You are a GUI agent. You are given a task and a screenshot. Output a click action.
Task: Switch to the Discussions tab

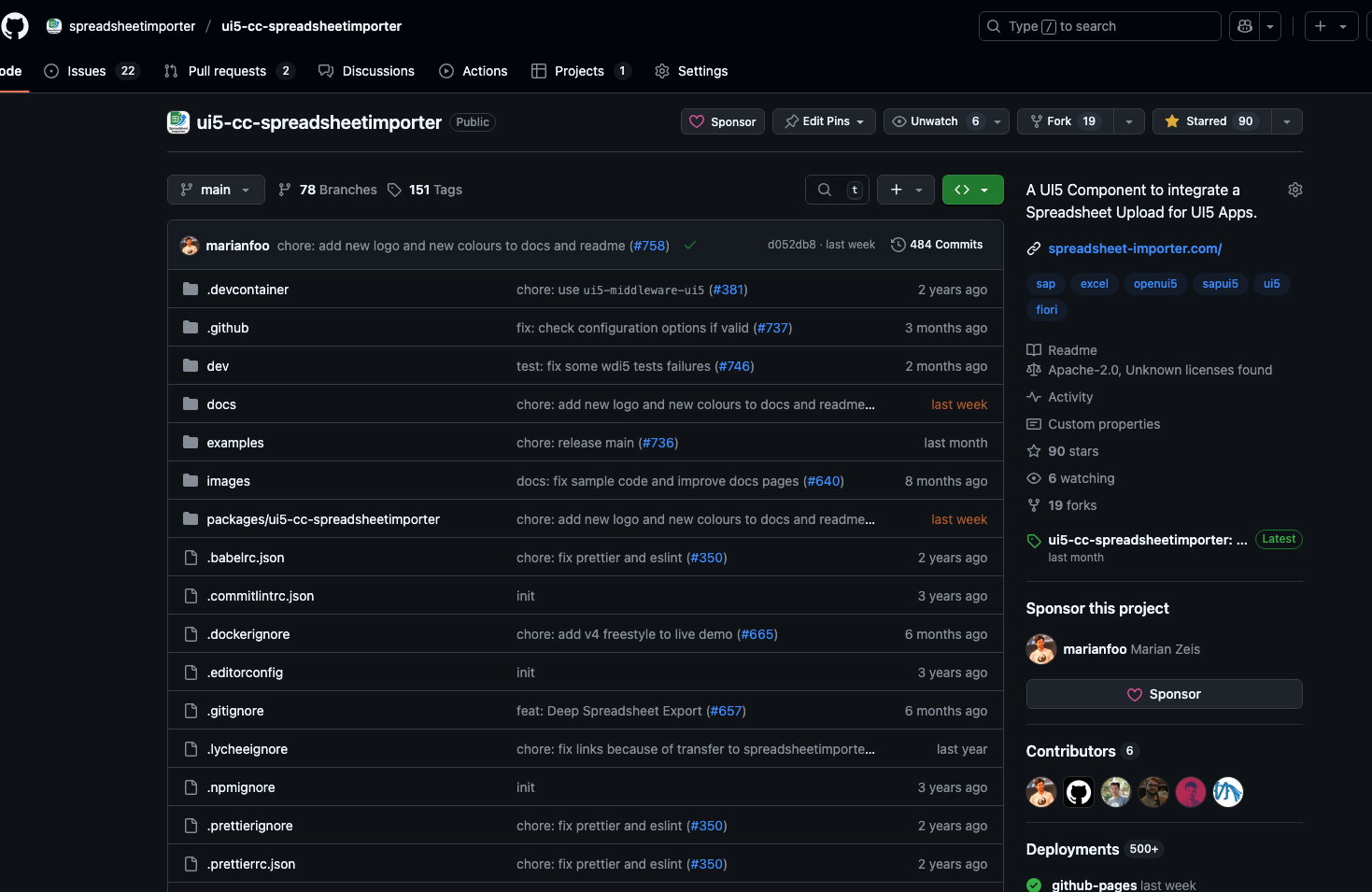(366, 71)
